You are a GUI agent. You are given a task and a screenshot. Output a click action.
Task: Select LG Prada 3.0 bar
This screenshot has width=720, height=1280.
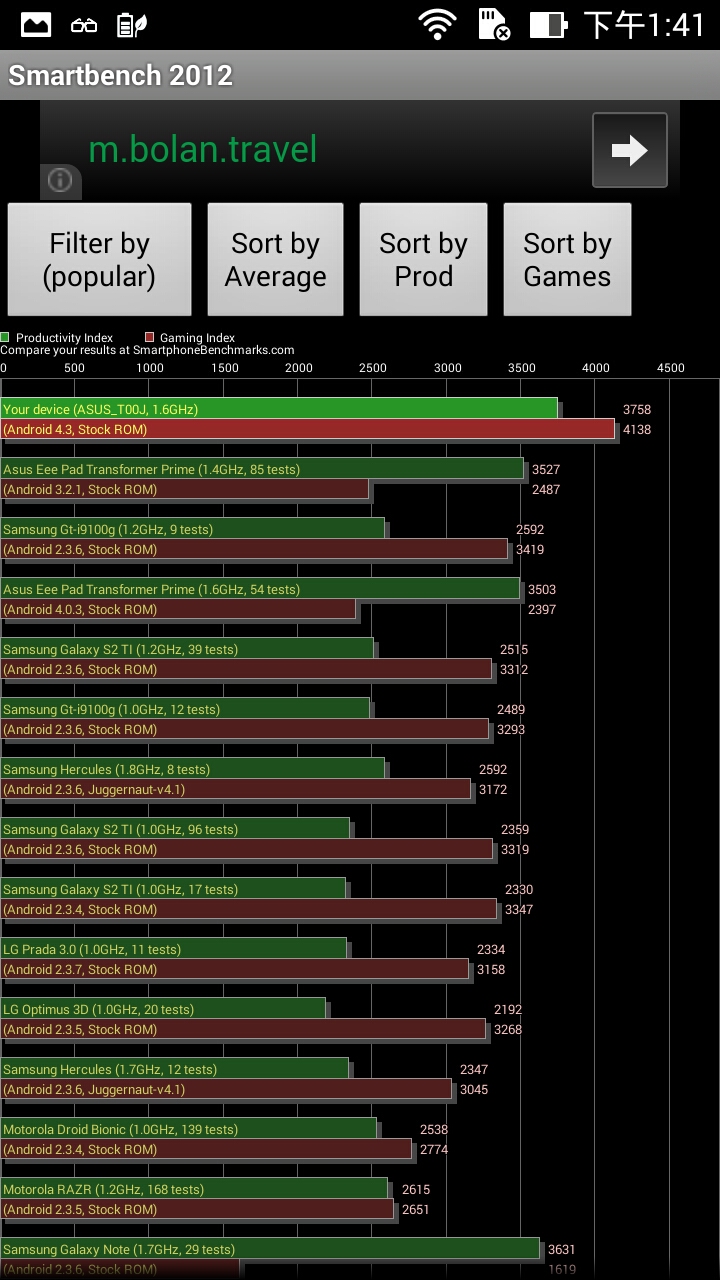tap(173, 949)
